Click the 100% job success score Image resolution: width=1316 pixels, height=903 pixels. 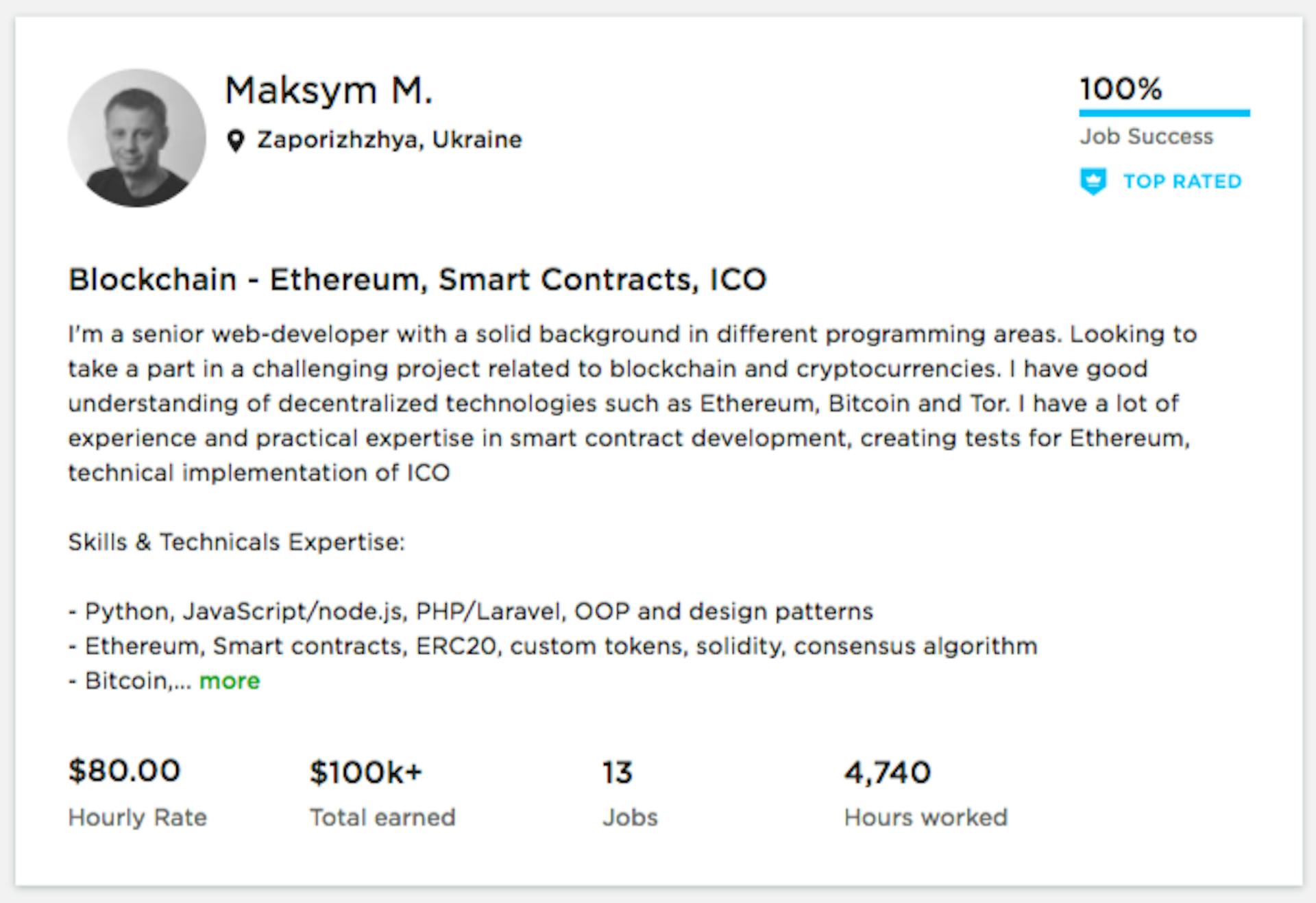click(1121, 88)
